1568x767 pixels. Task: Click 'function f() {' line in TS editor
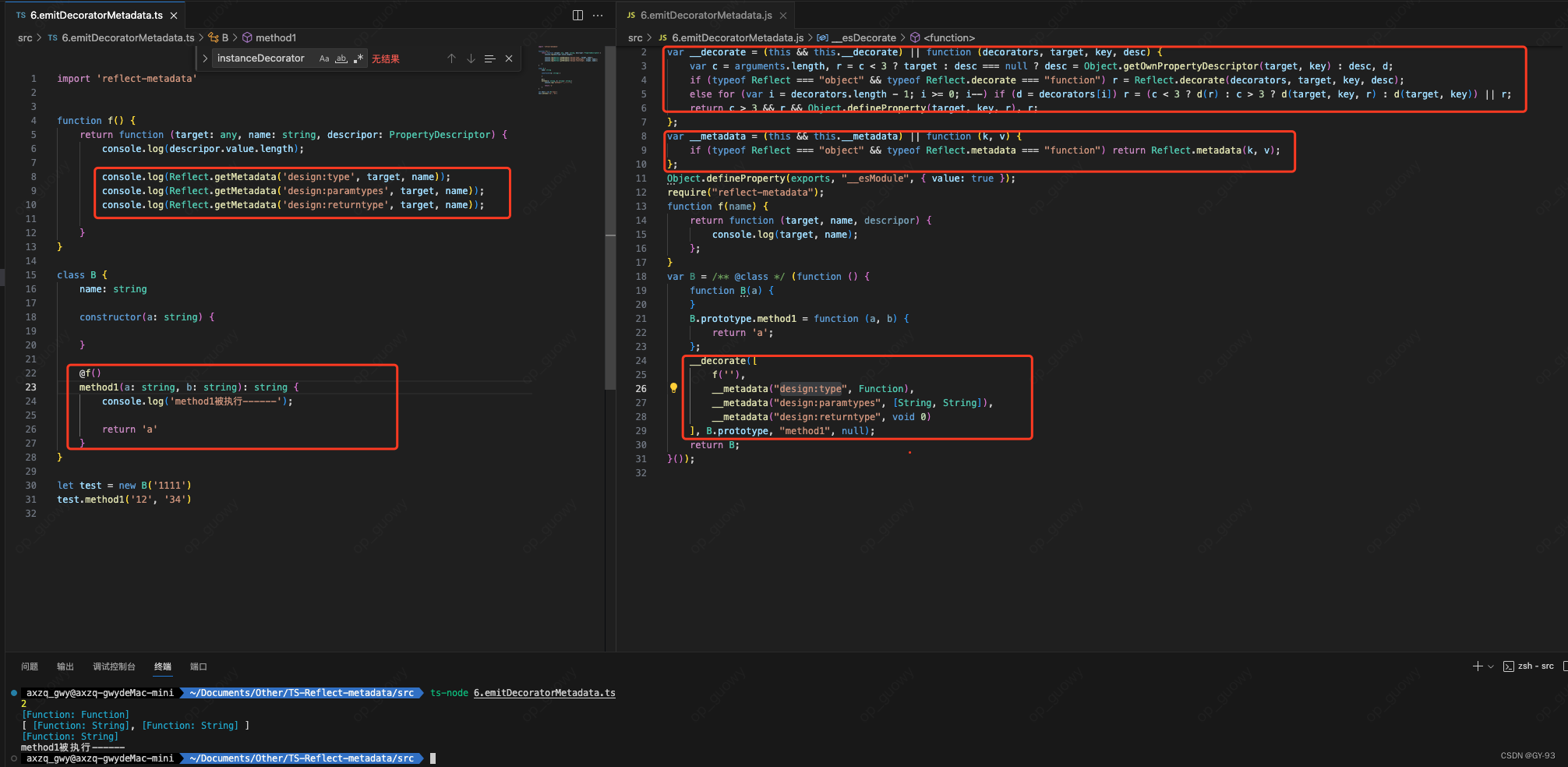click(97, 121)
